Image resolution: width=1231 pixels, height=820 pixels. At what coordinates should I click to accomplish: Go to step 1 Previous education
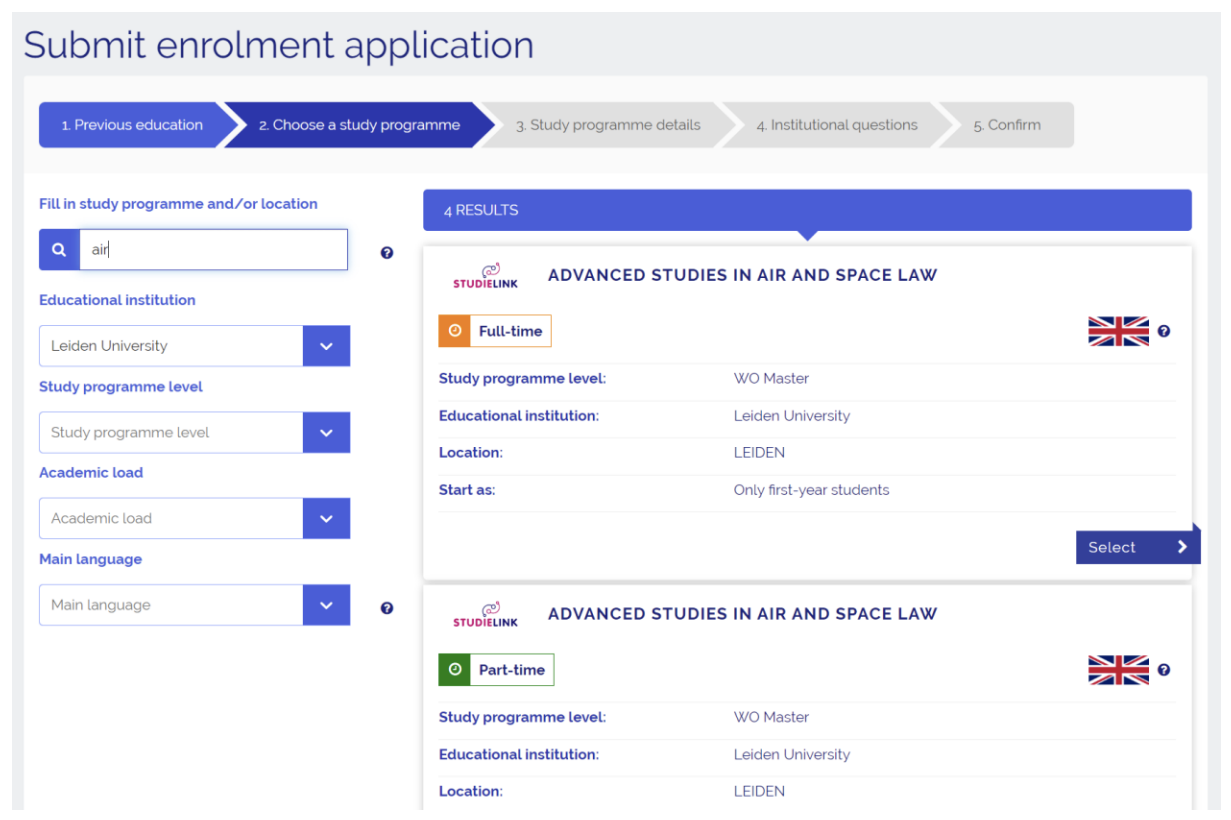[132, 125]
